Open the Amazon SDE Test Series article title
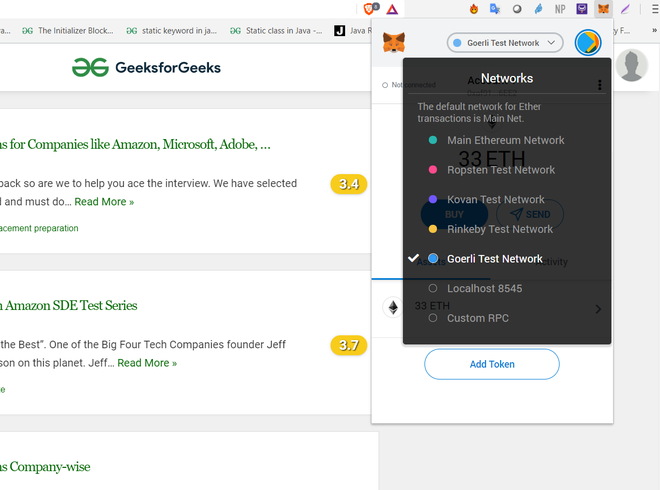 [x=69, y=305]
